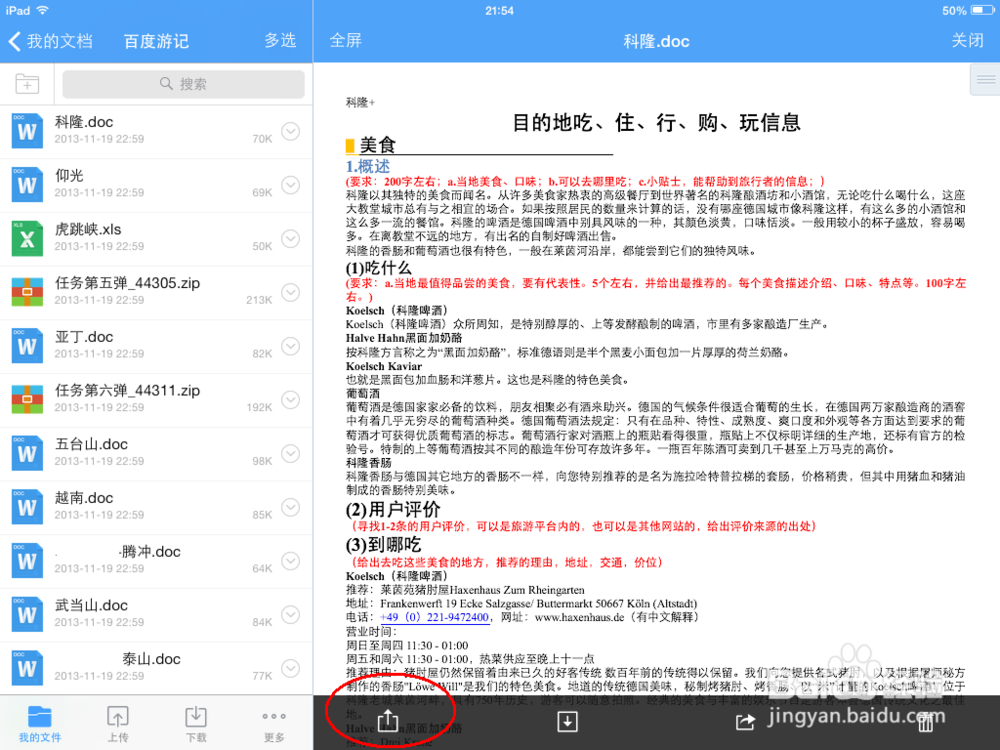Open the 越南.doc Word file icon

(27, 507)
